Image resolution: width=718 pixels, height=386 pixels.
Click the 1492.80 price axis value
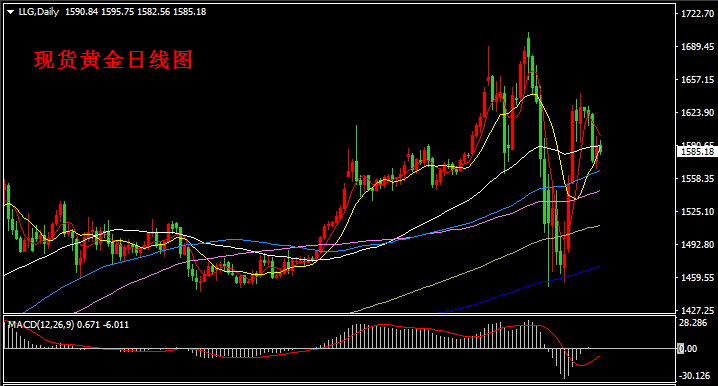pos(697,245)
